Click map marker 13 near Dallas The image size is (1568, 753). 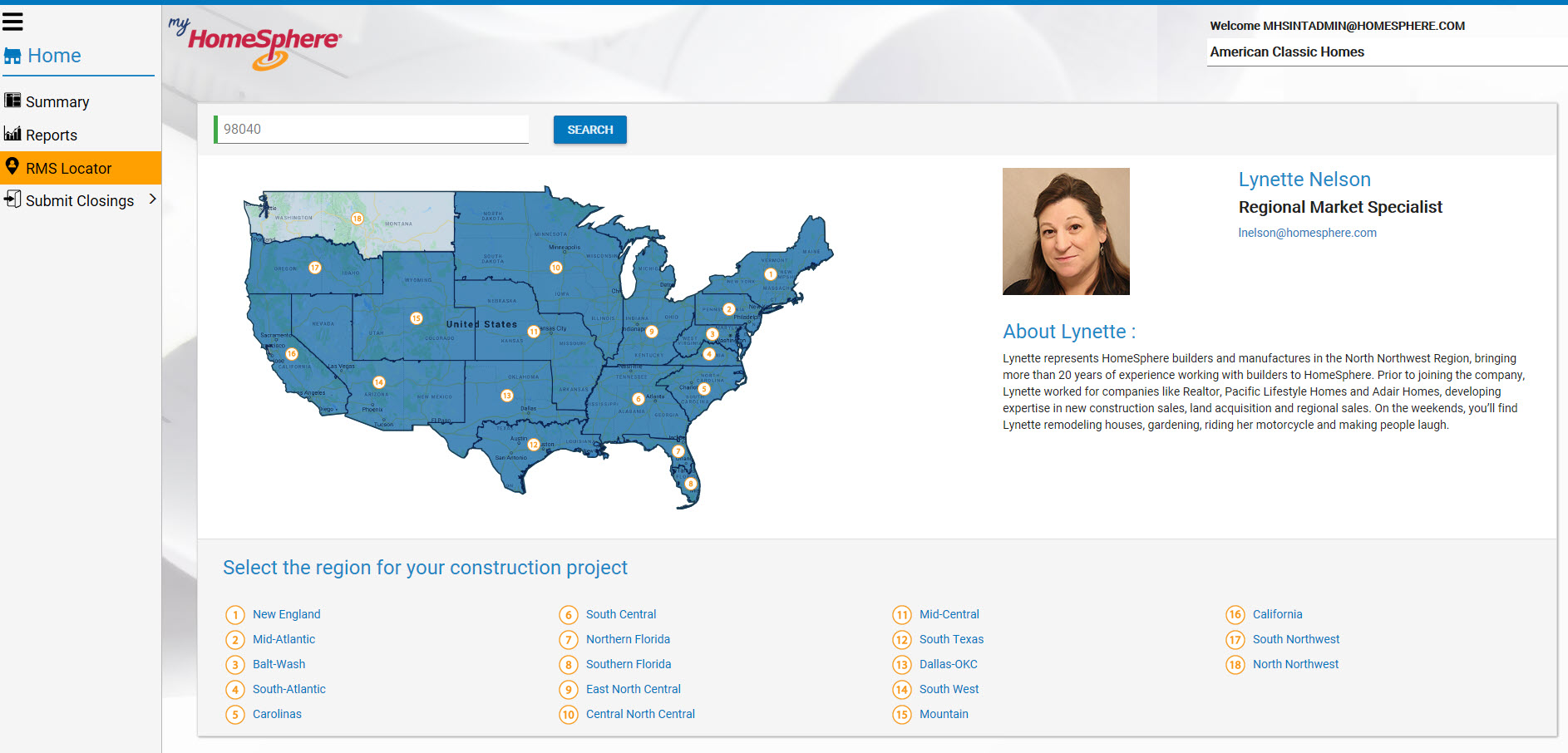point(507,396)
